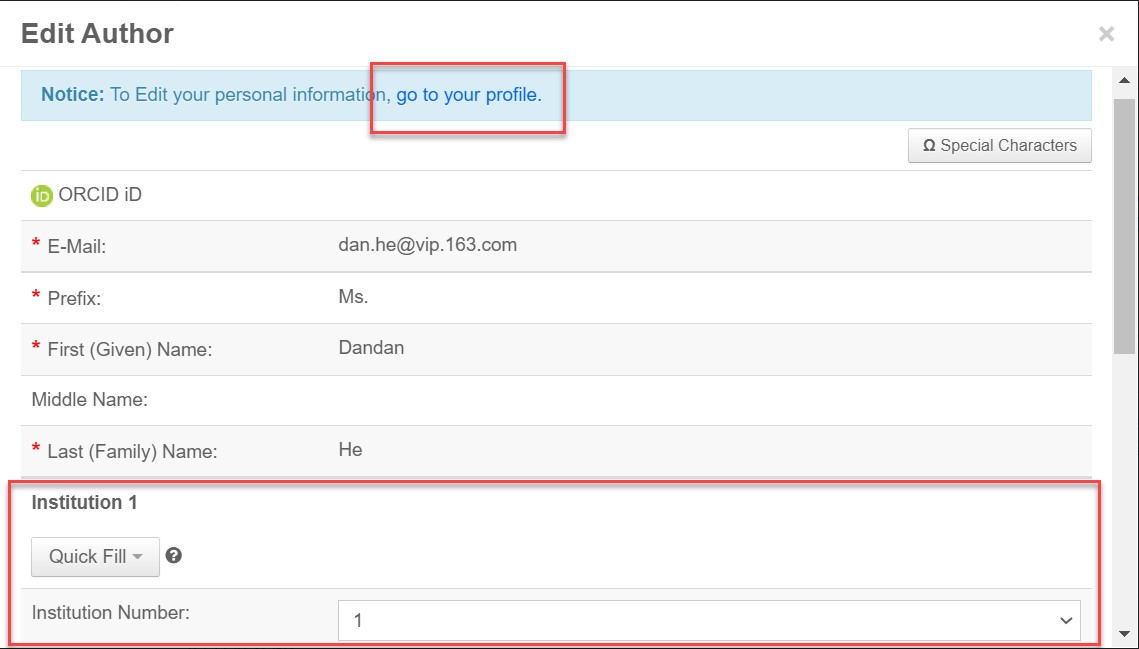
Task: Click the 'Institution 1' heading
Action: tap(84, 502)
